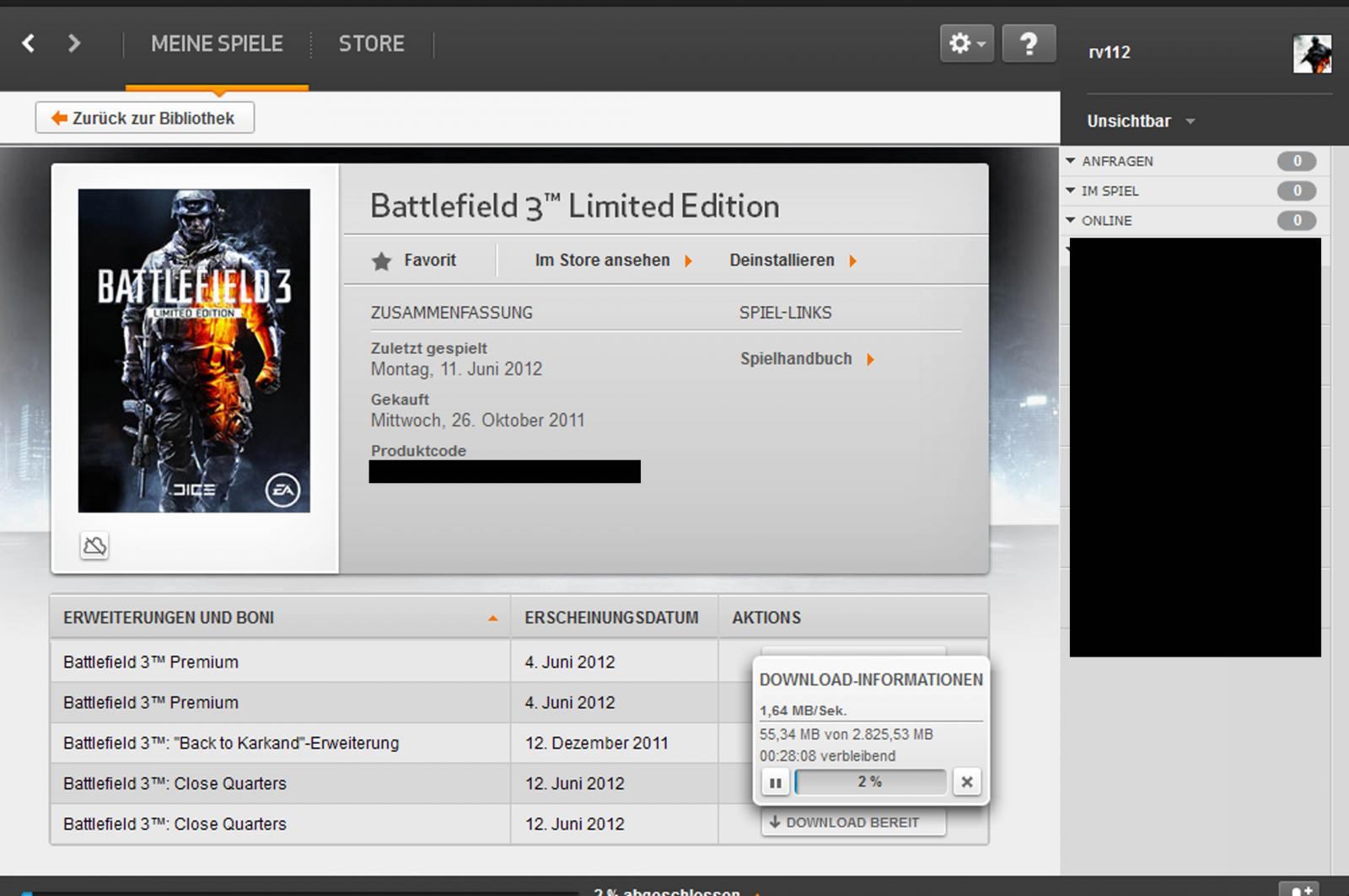Screen dimensions: 1349x896
Task: Click the Montag, 11. Juni 2012 date
Action: click(456, 369)
